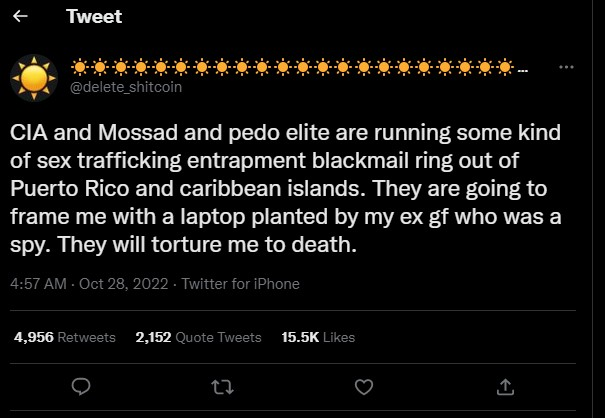This screenshot has width=605, height=418.
Task: Like the tweet with the heart icon
Action: [x=365, y=385]
